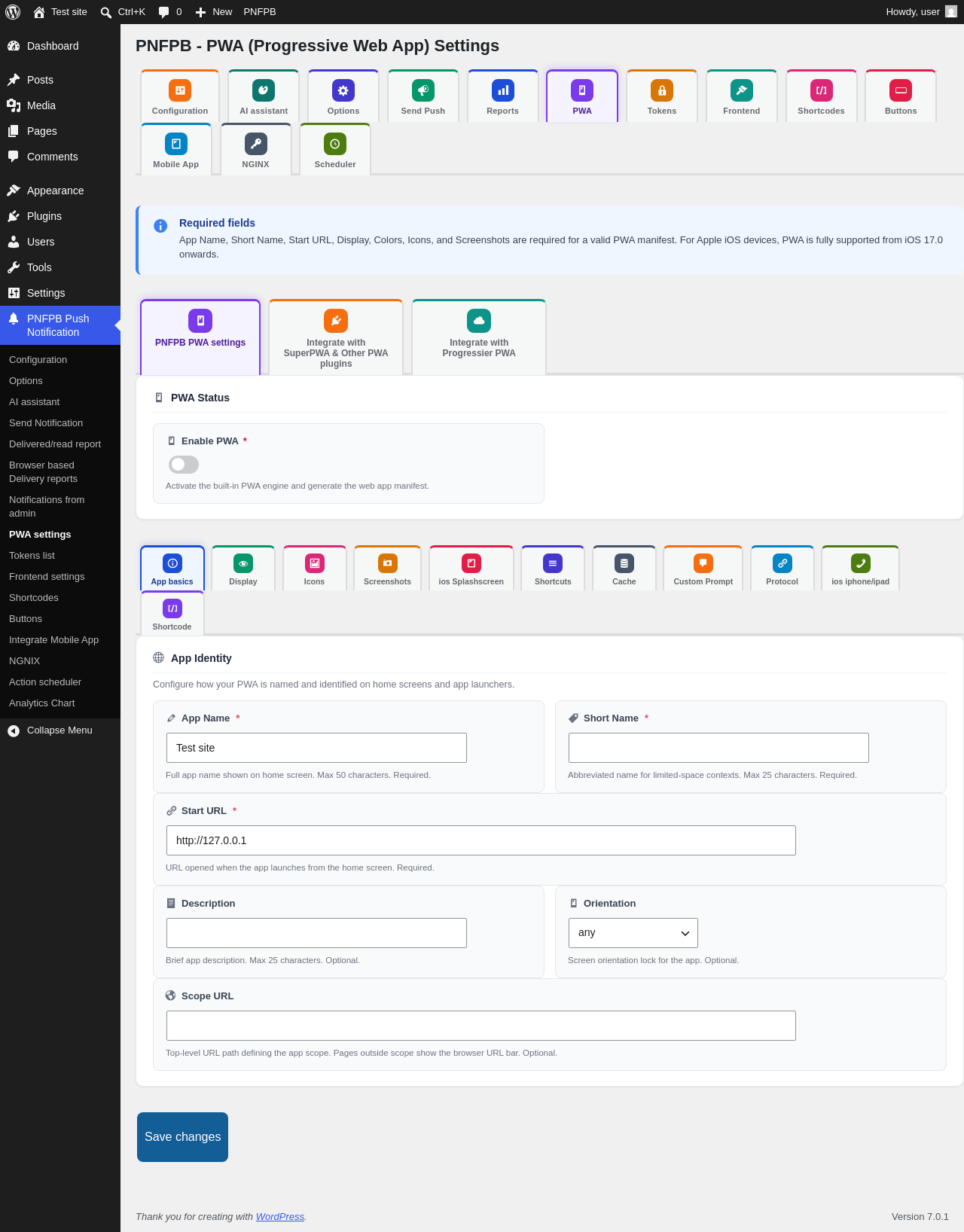Toggle the Enable PWA switch
964x1232 pixels.
pyautogui.click(x=184, y=465)
